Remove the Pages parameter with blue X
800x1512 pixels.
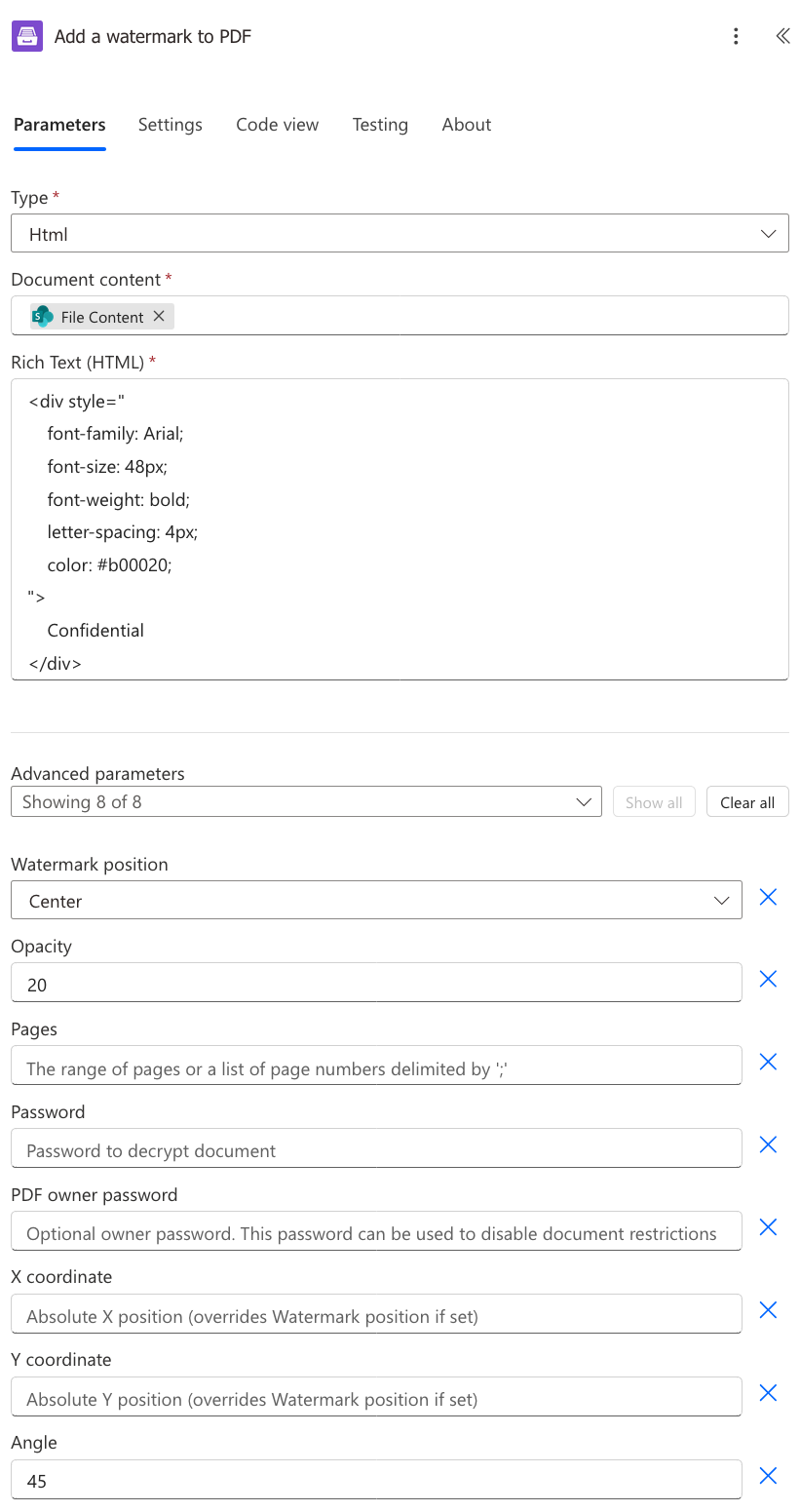point(767,1062)
